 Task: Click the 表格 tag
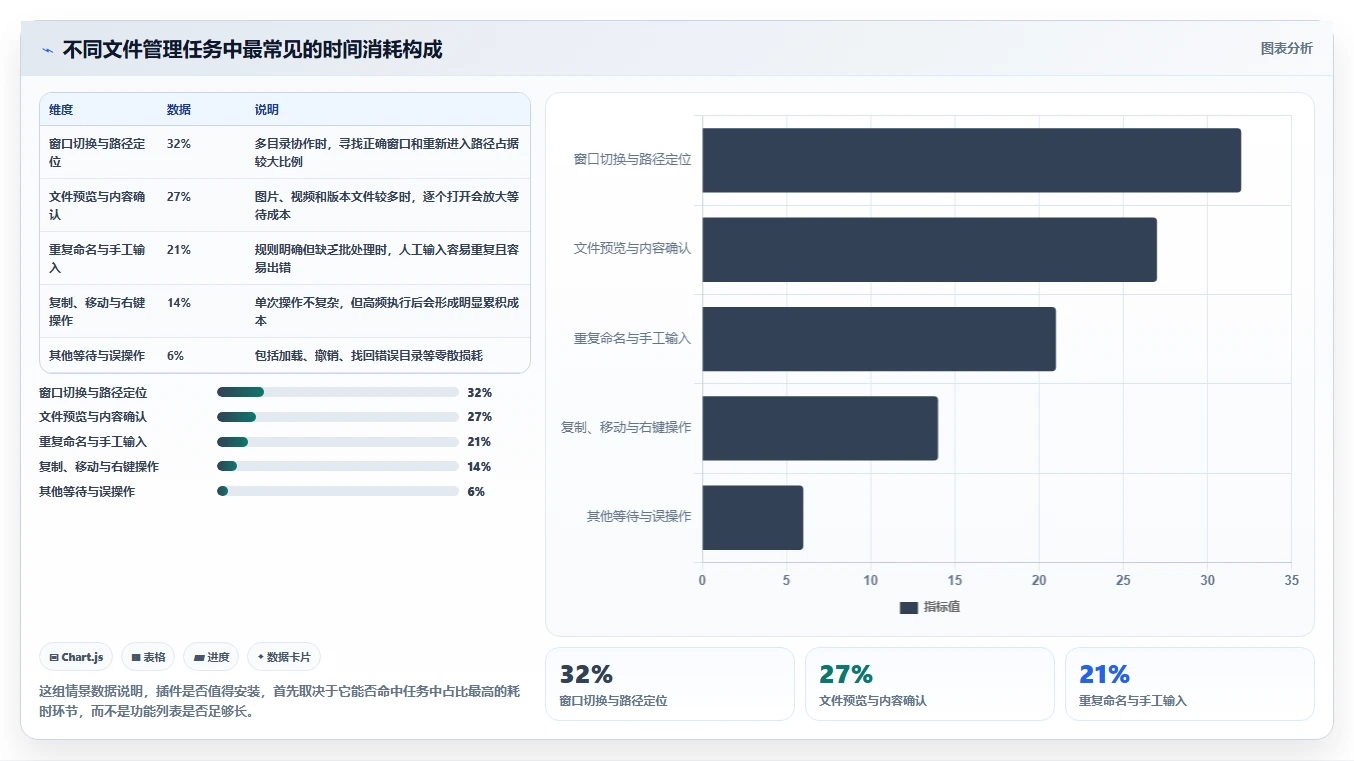click(148, 657)
